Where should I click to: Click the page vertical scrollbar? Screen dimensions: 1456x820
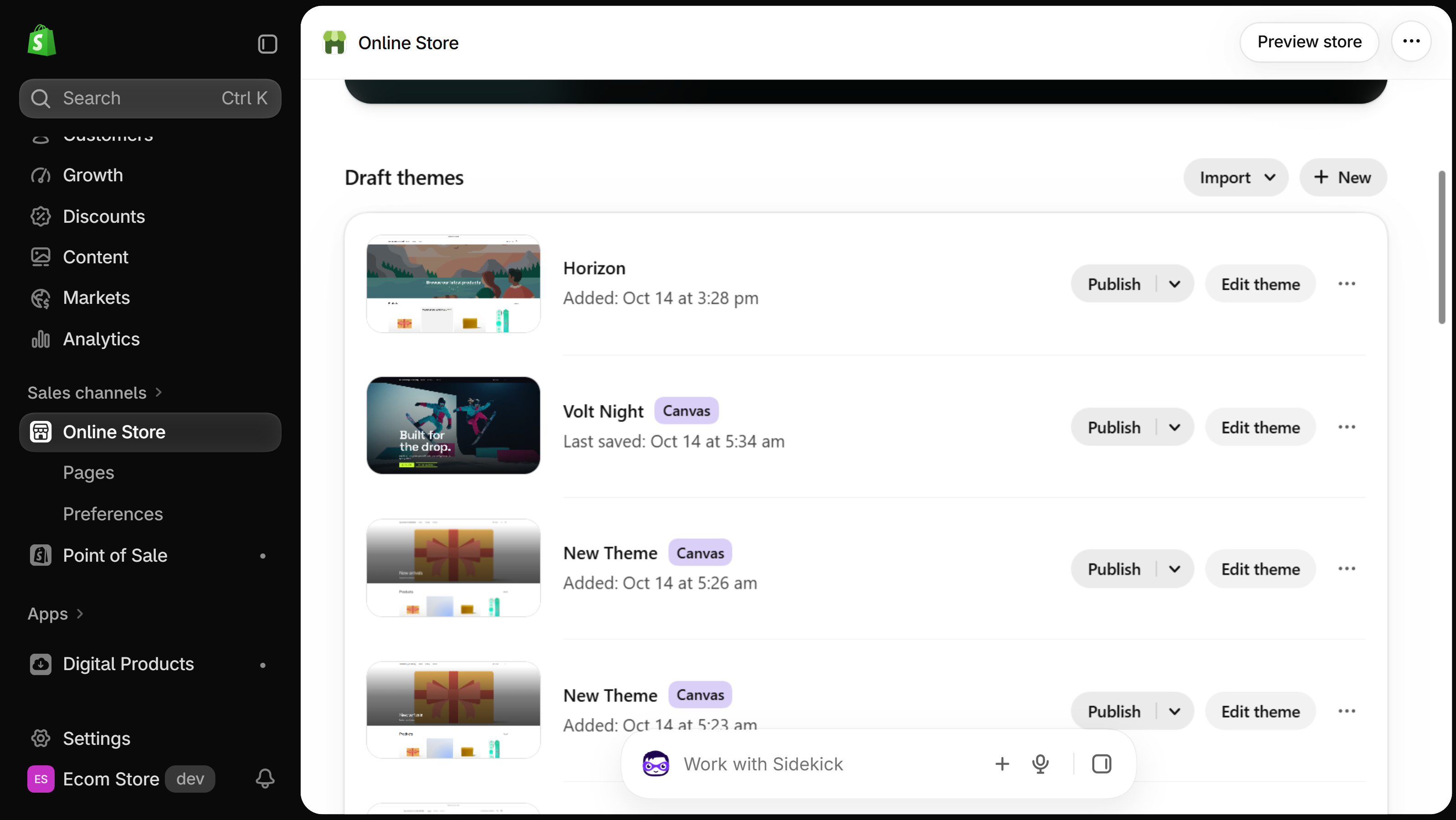[x=1441, y=247]
